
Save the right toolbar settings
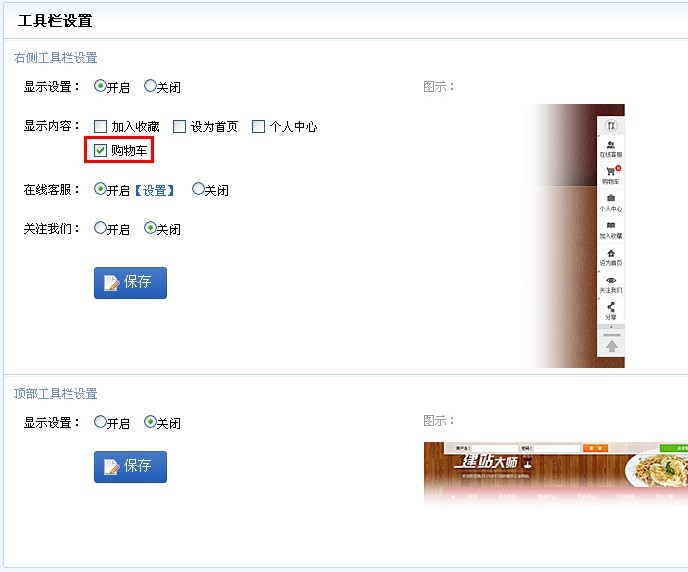click(x=130, y=283)
